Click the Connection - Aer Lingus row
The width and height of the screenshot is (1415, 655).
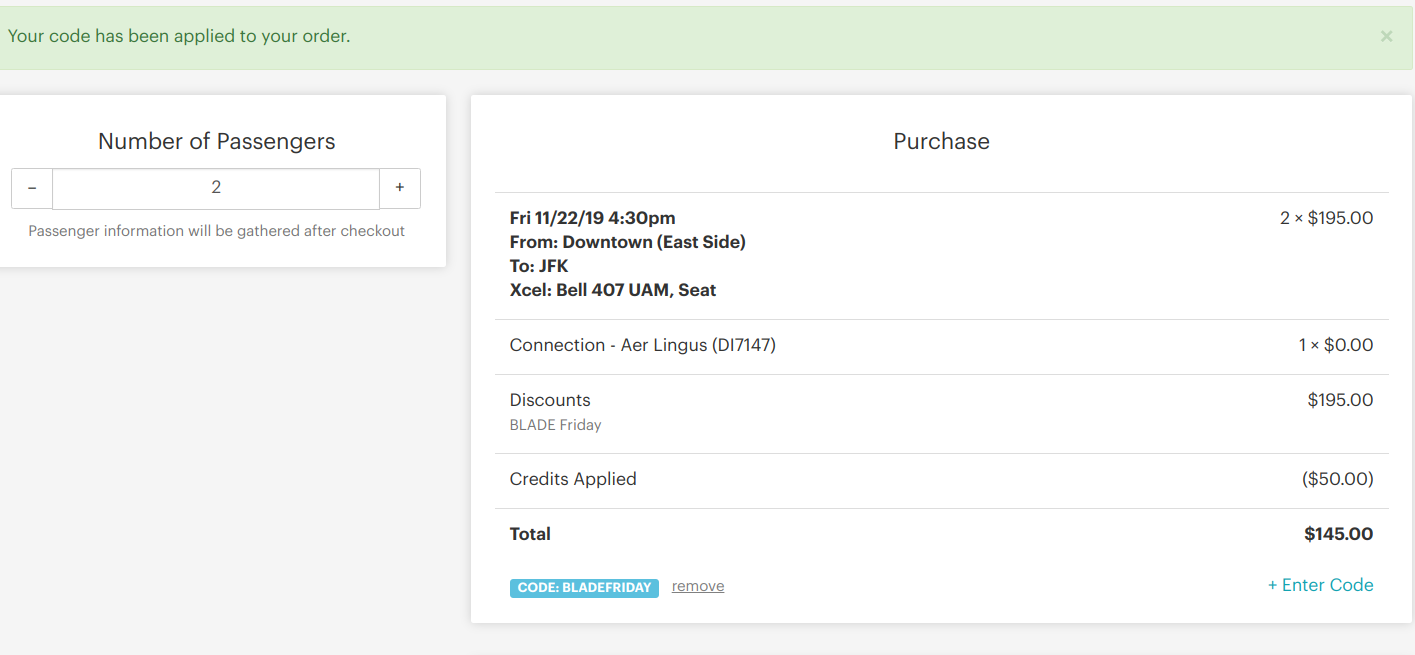(642, 345)
